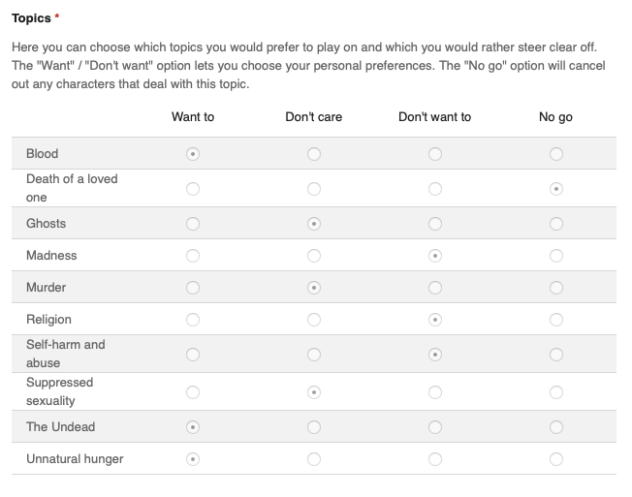Select "Want to" for Ghosts
Viewport: 632px width, 497px height.
coord(193,223)
